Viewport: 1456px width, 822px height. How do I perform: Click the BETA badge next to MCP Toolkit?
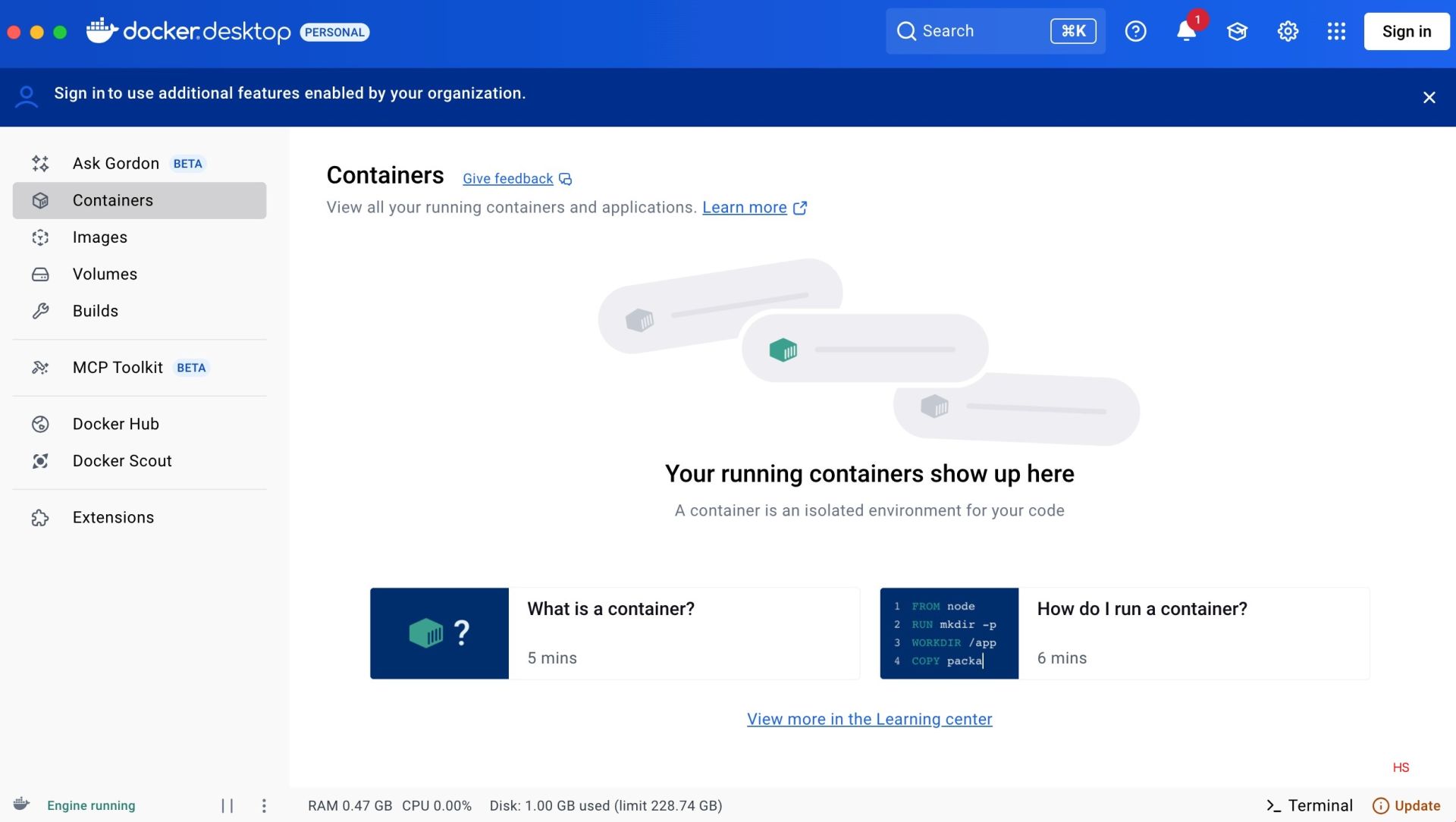coord(191,368)
